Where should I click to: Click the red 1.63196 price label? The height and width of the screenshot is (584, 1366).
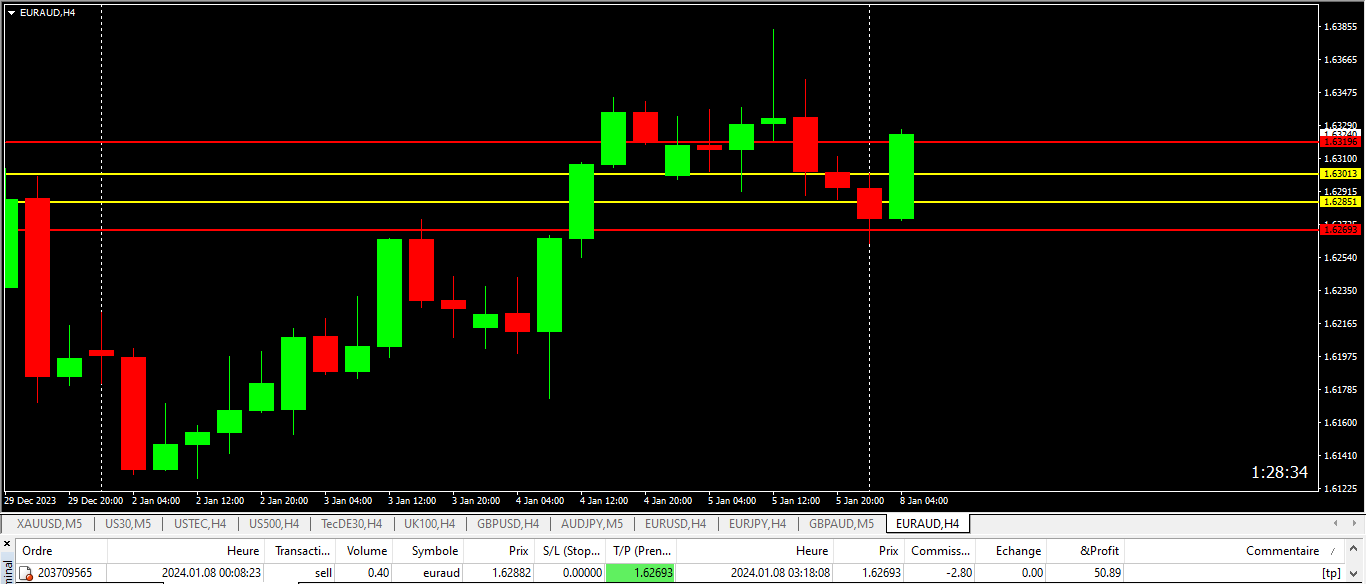1340,142
